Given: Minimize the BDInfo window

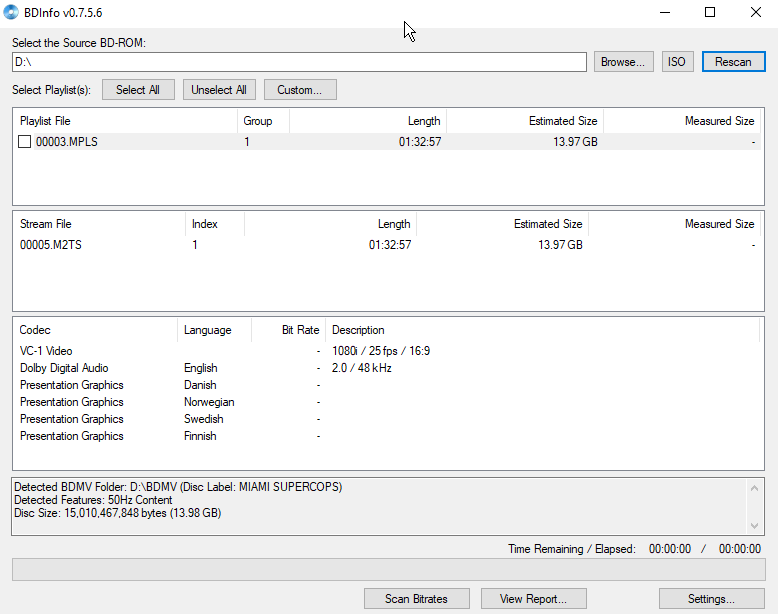Looking at the screenshot, I should click(x=665, y=12).
